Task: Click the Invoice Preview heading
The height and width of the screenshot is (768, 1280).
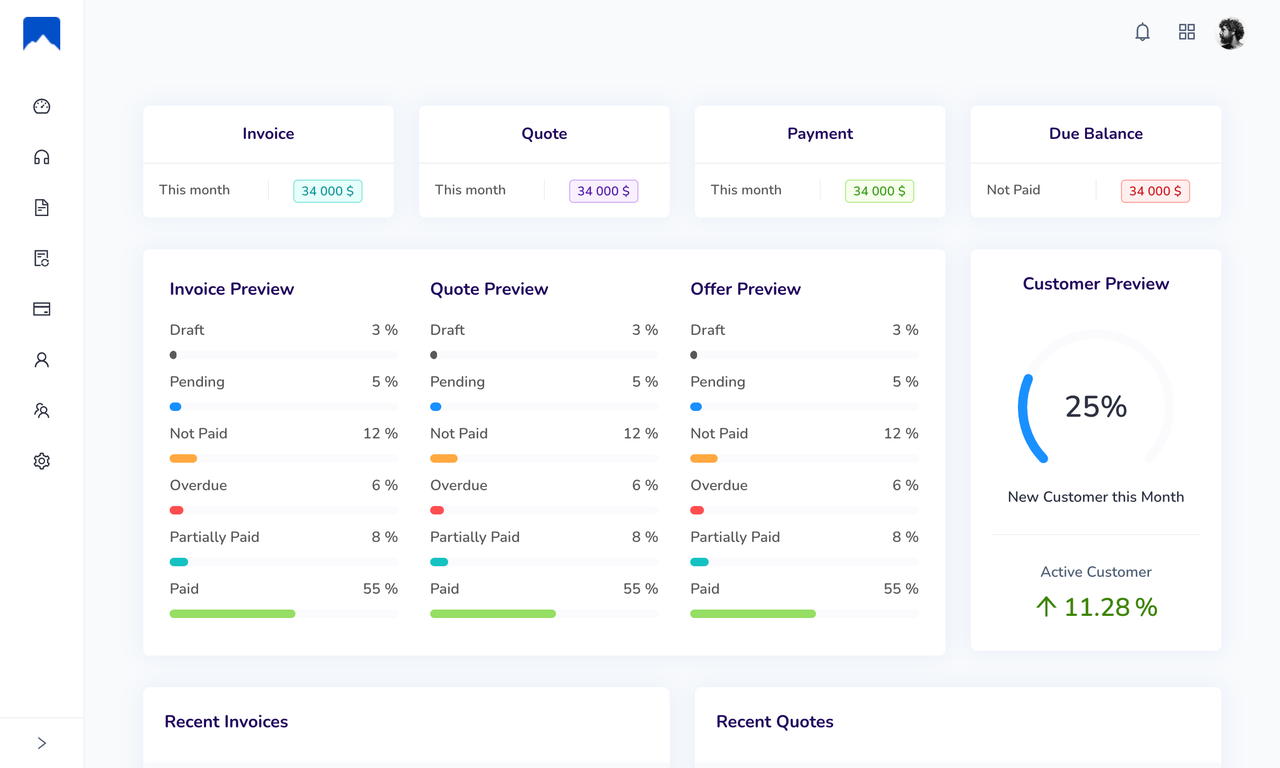Action: [232, 289]
